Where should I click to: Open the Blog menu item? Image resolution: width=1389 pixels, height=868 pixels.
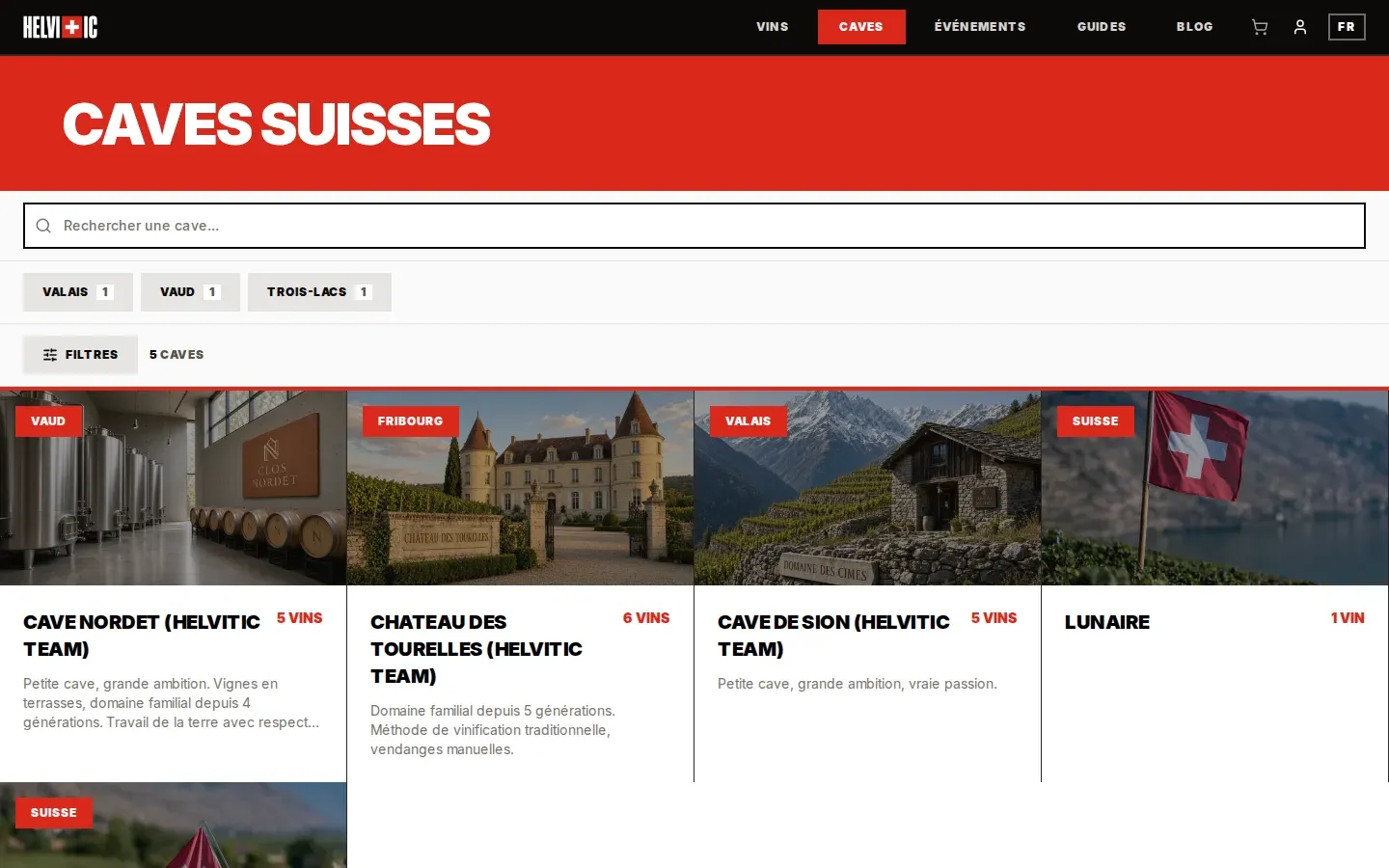point(1194,27)
